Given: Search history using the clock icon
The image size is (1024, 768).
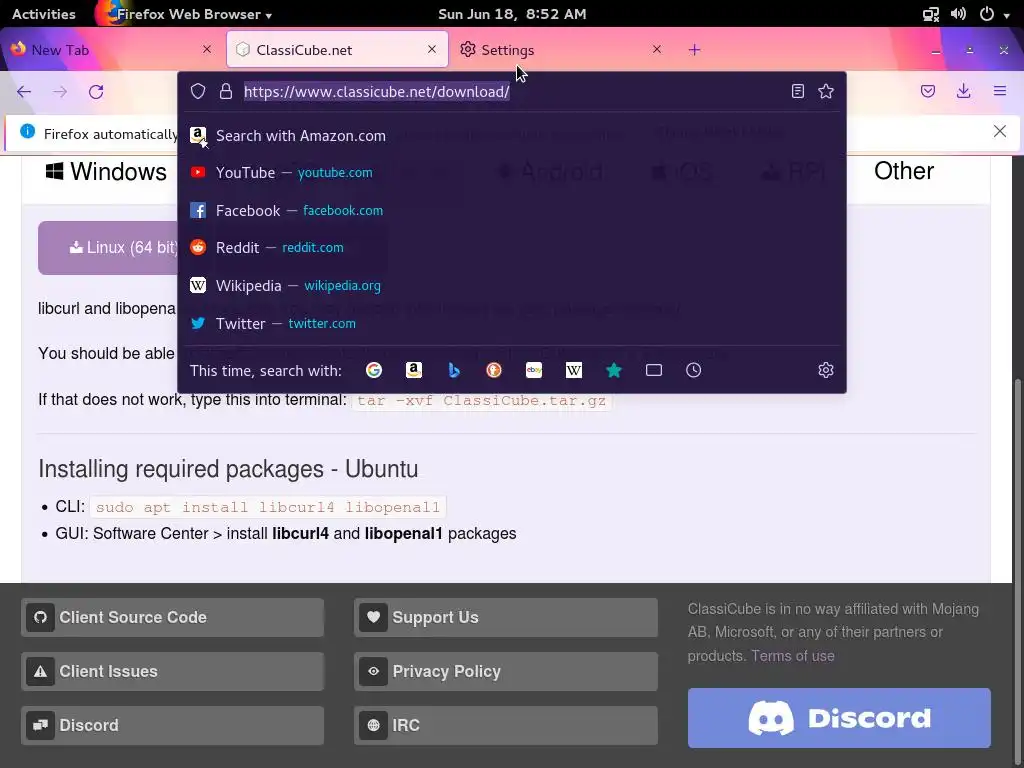Looking at the screenshot, I should (x=694, y=370).
